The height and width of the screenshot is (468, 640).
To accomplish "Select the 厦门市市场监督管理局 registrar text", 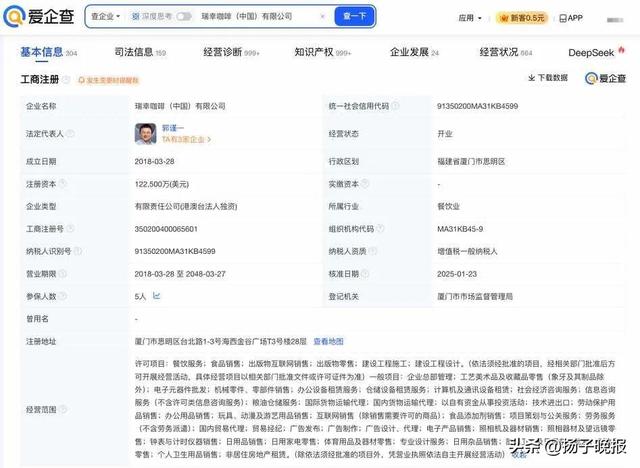I will [x=475, y=297].
